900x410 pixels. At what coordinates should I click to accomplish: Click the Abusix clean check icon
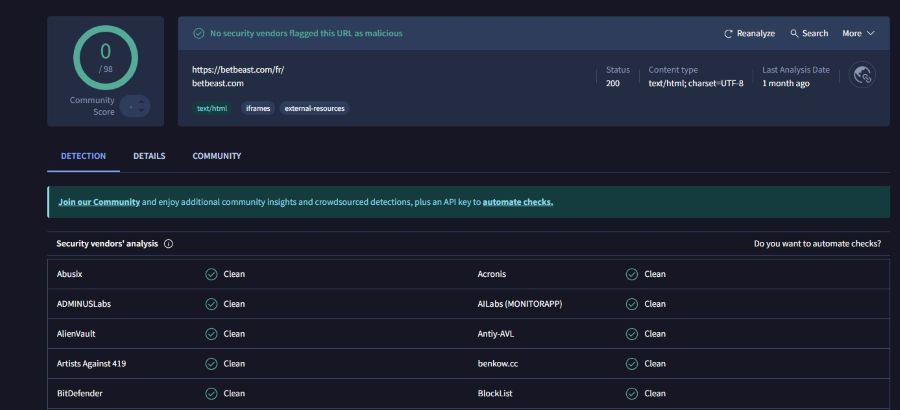[x=211, y=274]
